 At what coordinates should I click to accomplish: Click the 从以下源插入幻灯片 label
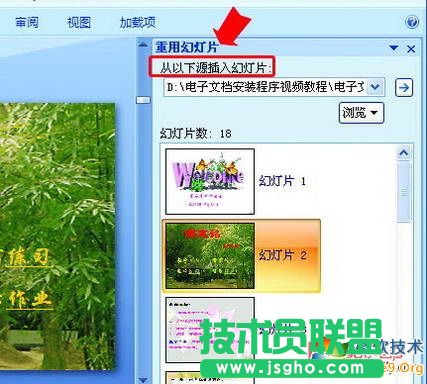216,68
